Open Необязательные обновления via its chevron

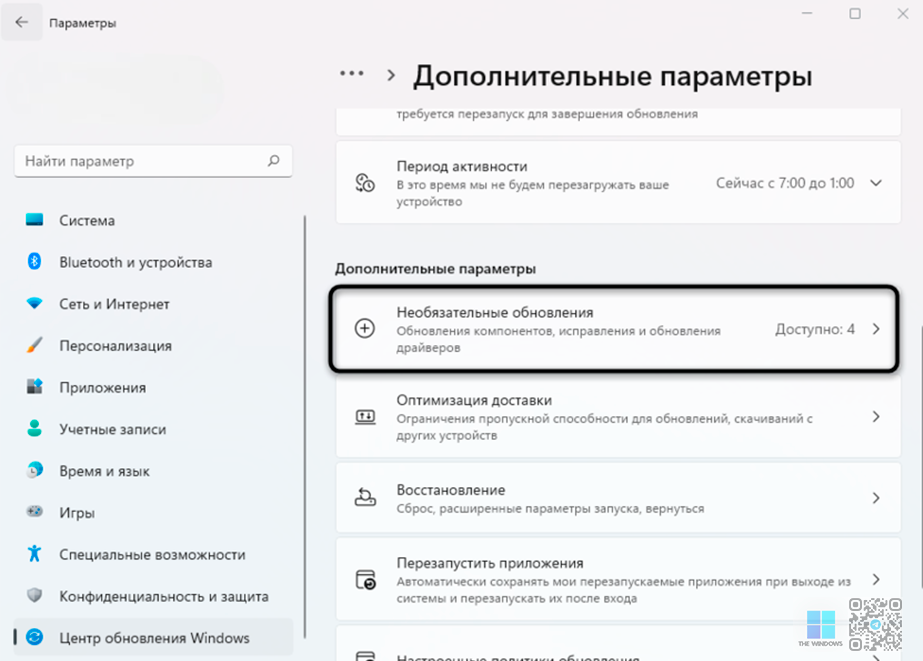876,329
